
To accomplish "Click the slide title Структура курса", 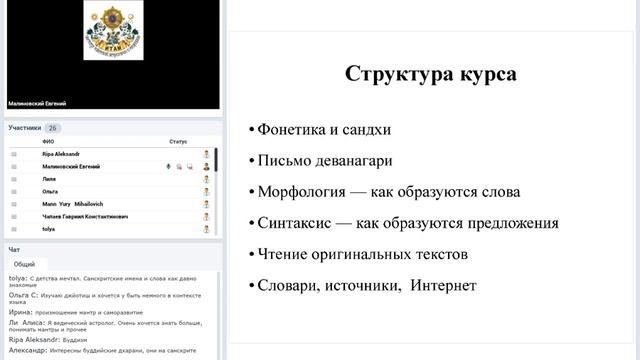I will pyautogui.click(x=431, y=75).
